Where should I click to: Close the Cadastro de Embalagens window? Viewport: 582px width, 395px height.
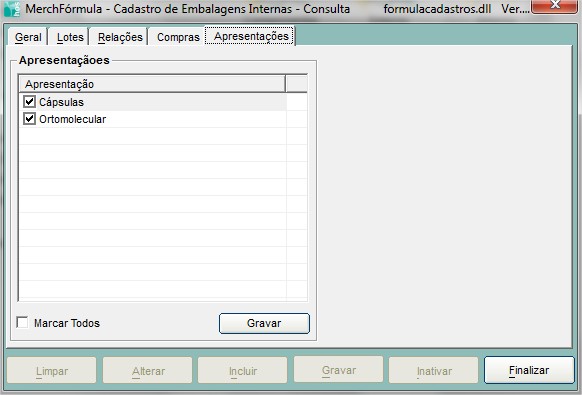tap(555, 5)
